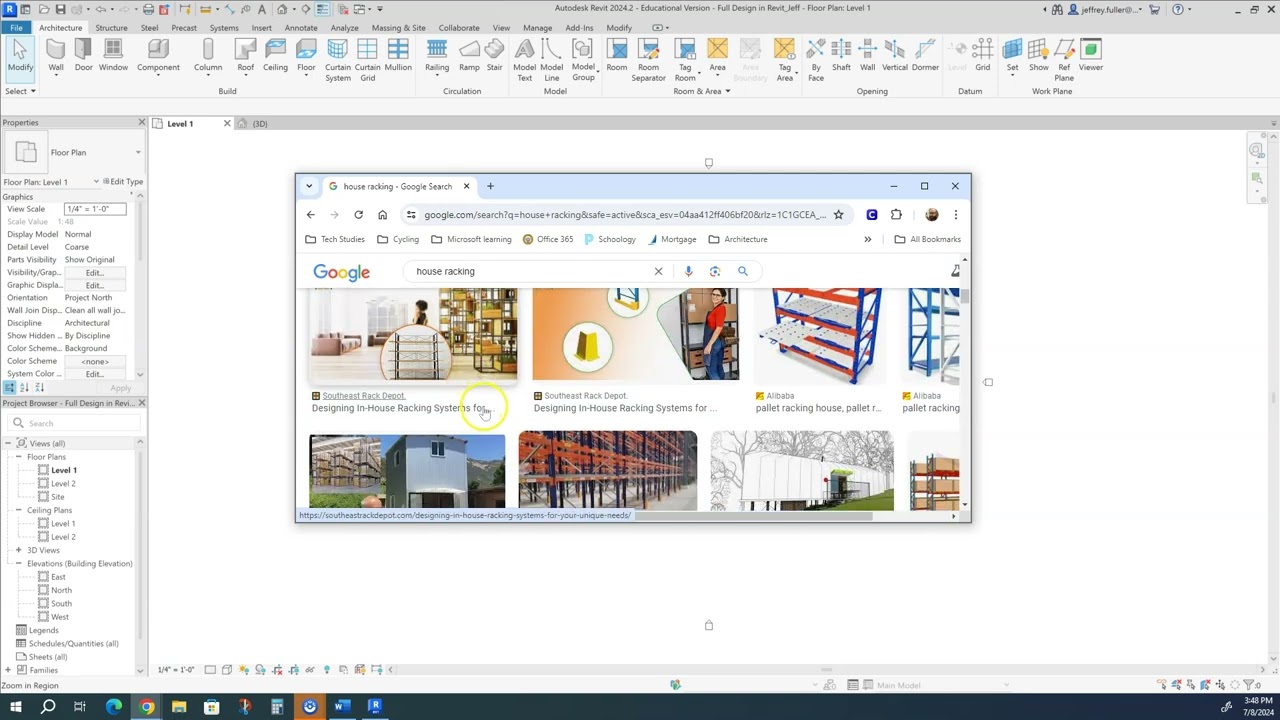Click Edit button for Visibility/Graphics

(95, 272)
